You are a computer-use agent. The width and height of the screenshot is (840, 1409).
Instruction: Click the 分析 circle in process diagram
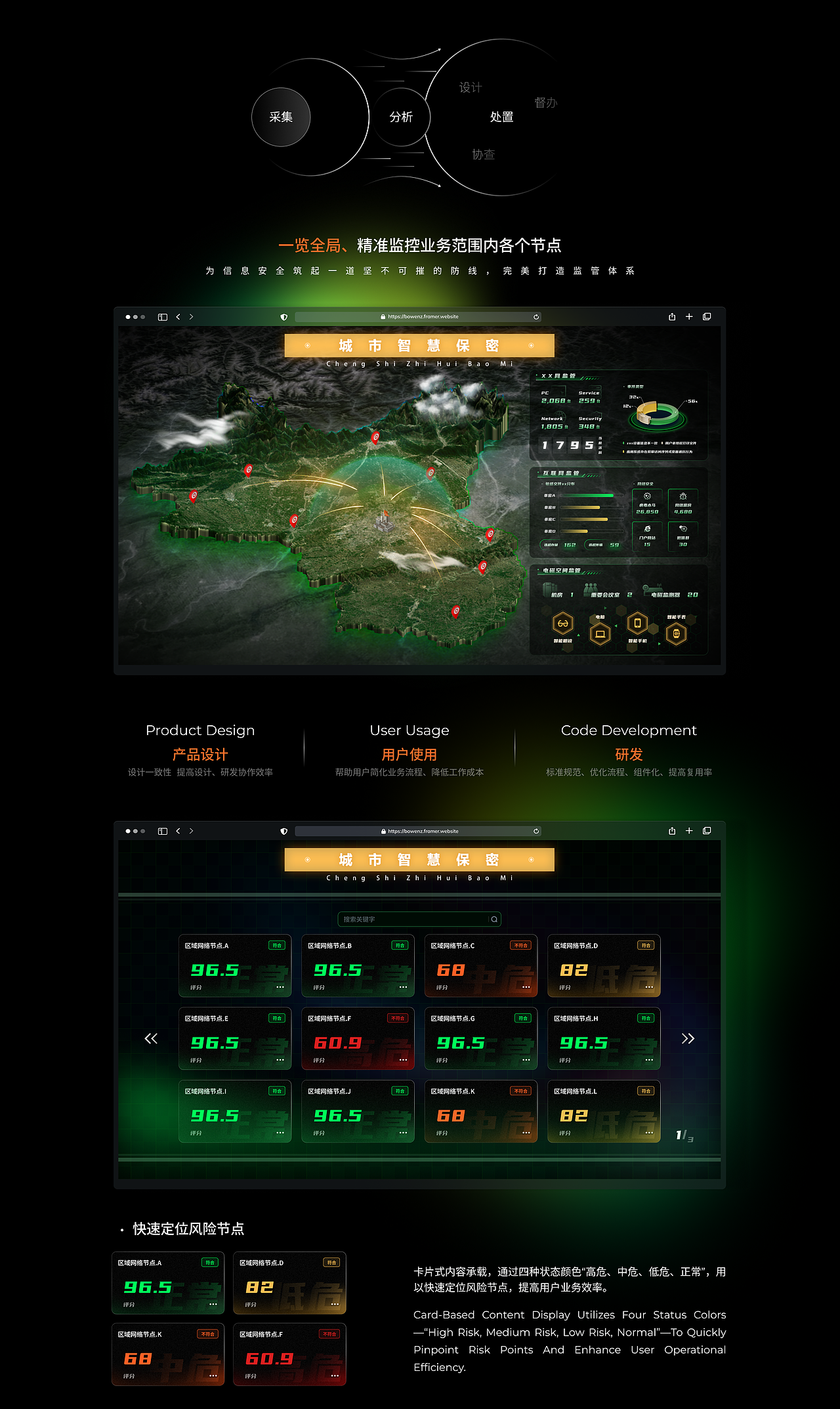click(x=401, y=117)
